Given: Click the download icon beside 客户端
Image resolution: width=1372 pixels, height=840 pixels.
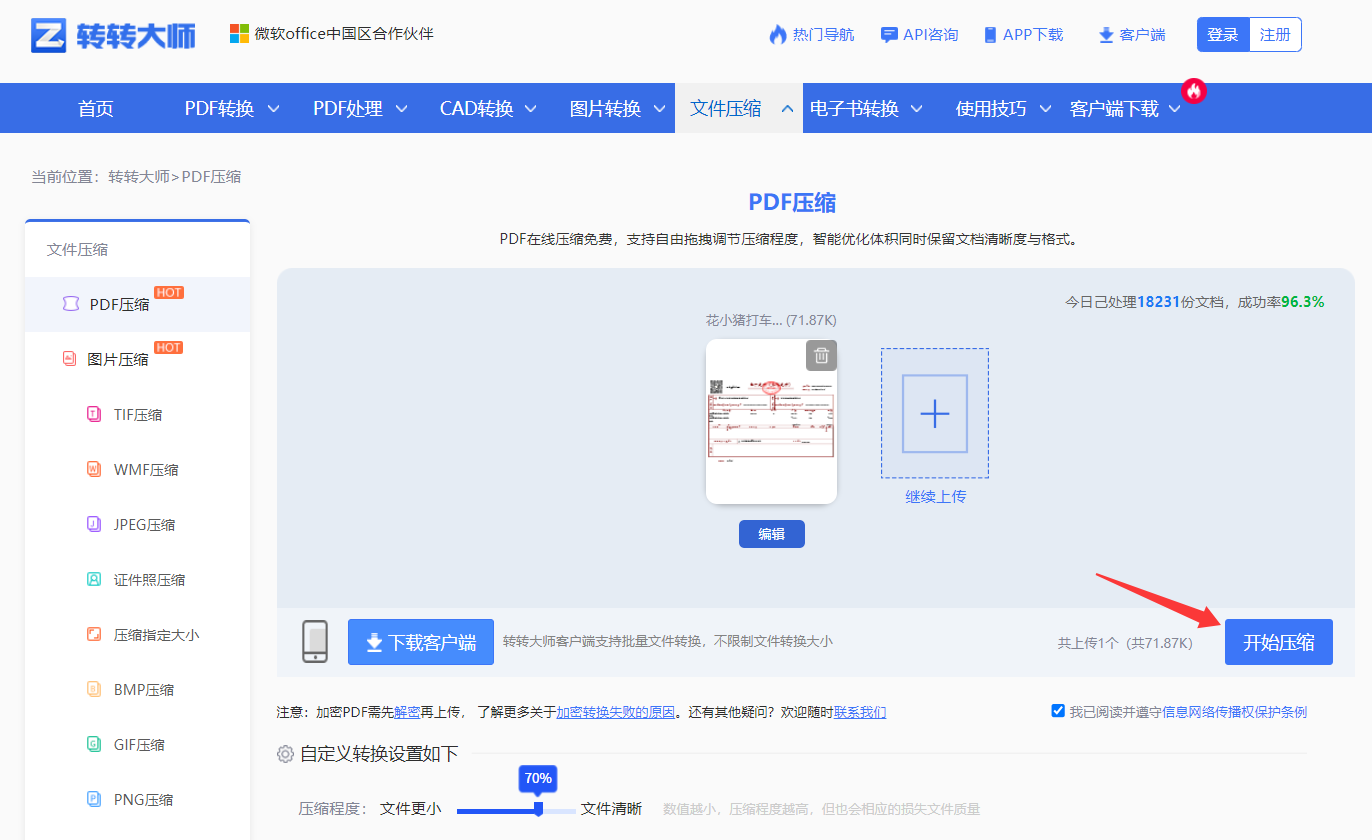Looking at the screenshot, I should click(1106, 35).
